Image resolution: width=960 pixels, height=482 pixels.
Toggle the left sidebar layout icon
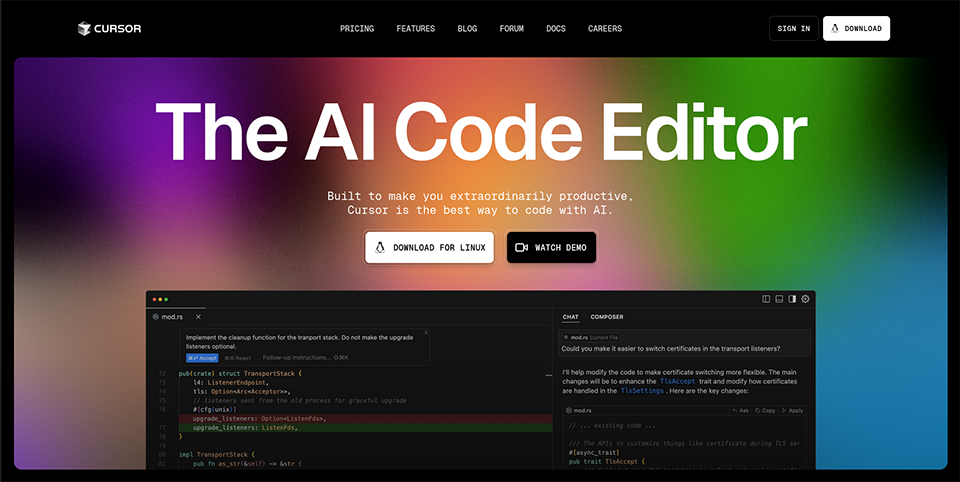pos(766,298)
